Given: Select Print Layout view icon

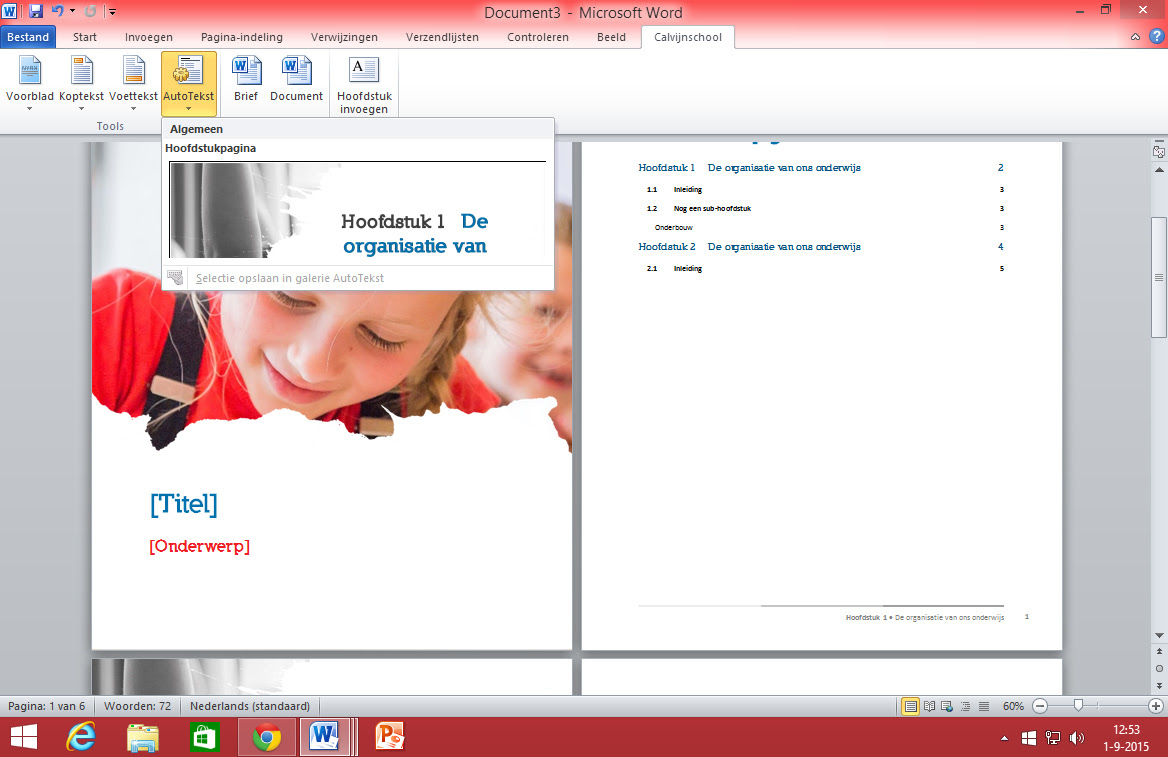Looking at the screenshot, I should pos(910,706).
